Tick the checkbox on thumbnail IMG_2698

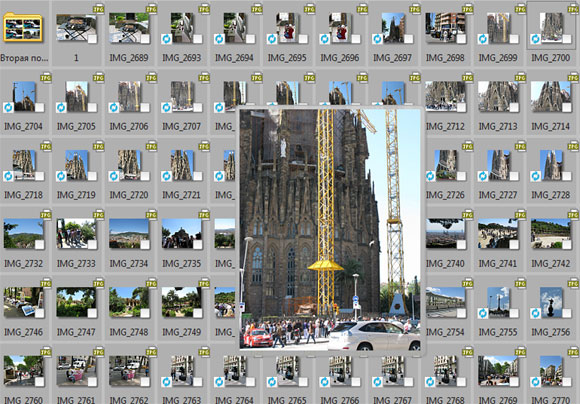tap(461, 39)
